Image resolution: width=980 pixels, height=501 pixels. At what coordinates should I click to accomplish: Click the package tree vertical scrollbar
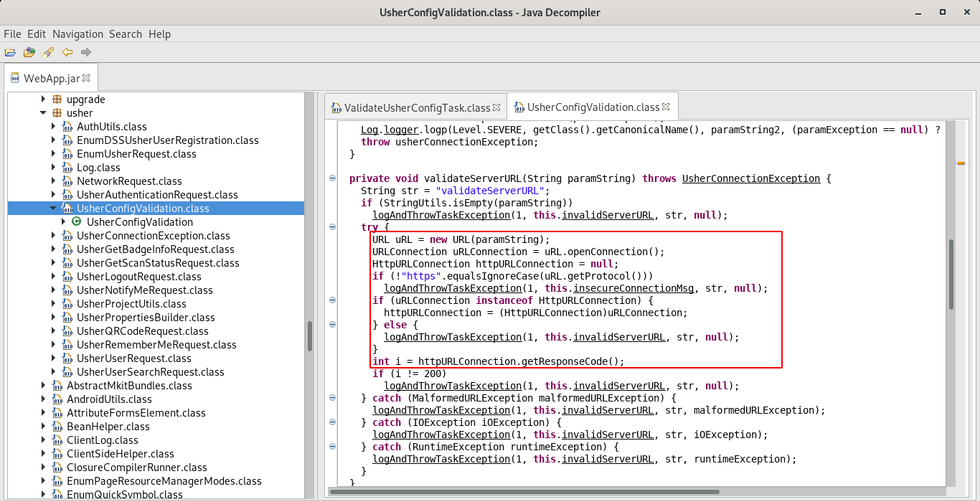[309, 336]
